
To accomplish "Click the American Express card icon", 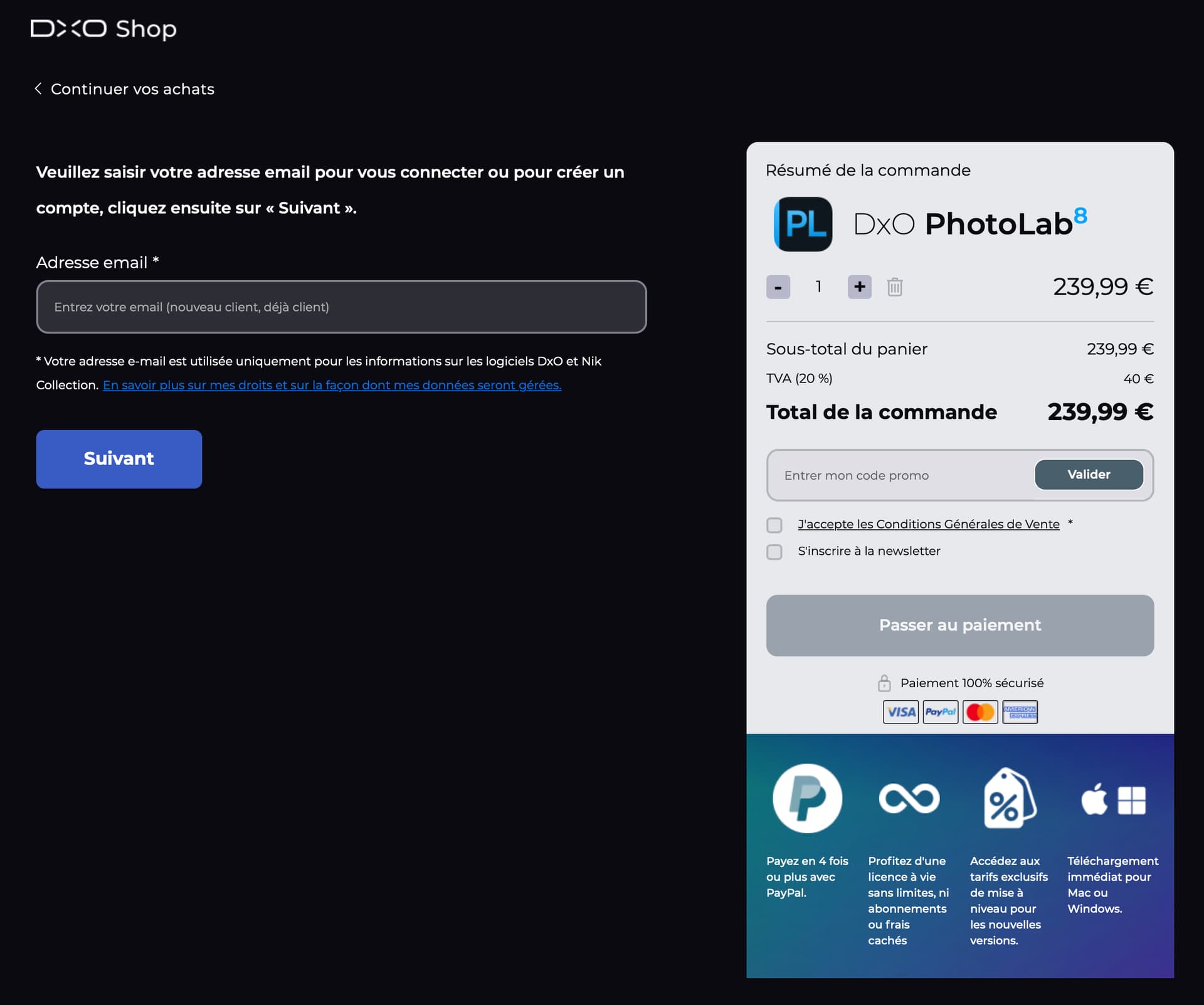I will coord(1020,712).
